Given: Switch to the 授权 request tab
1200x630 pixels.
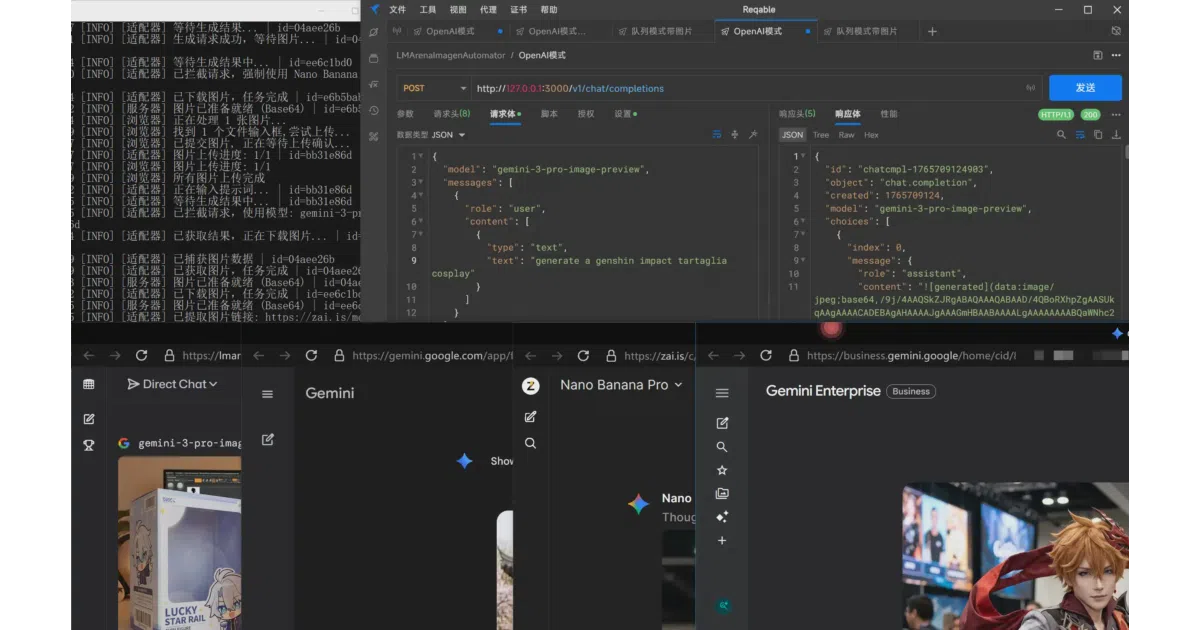Looking at the screenshot, I should (586, 114).
